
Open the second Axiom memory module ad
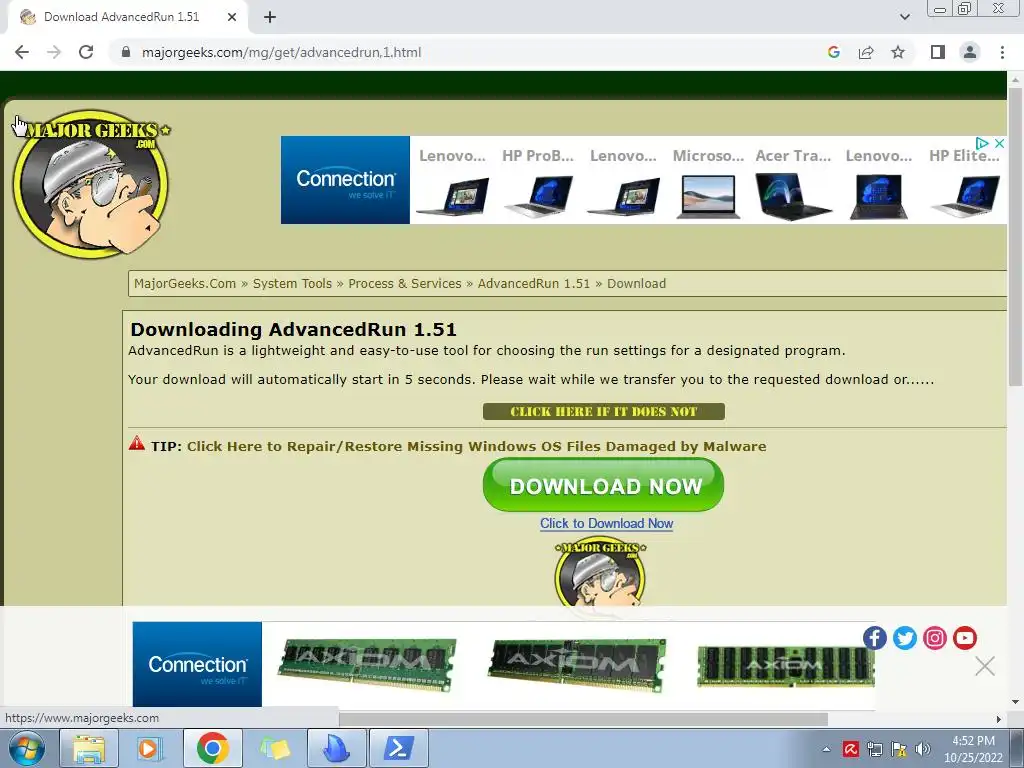click(x=577, y=665)
